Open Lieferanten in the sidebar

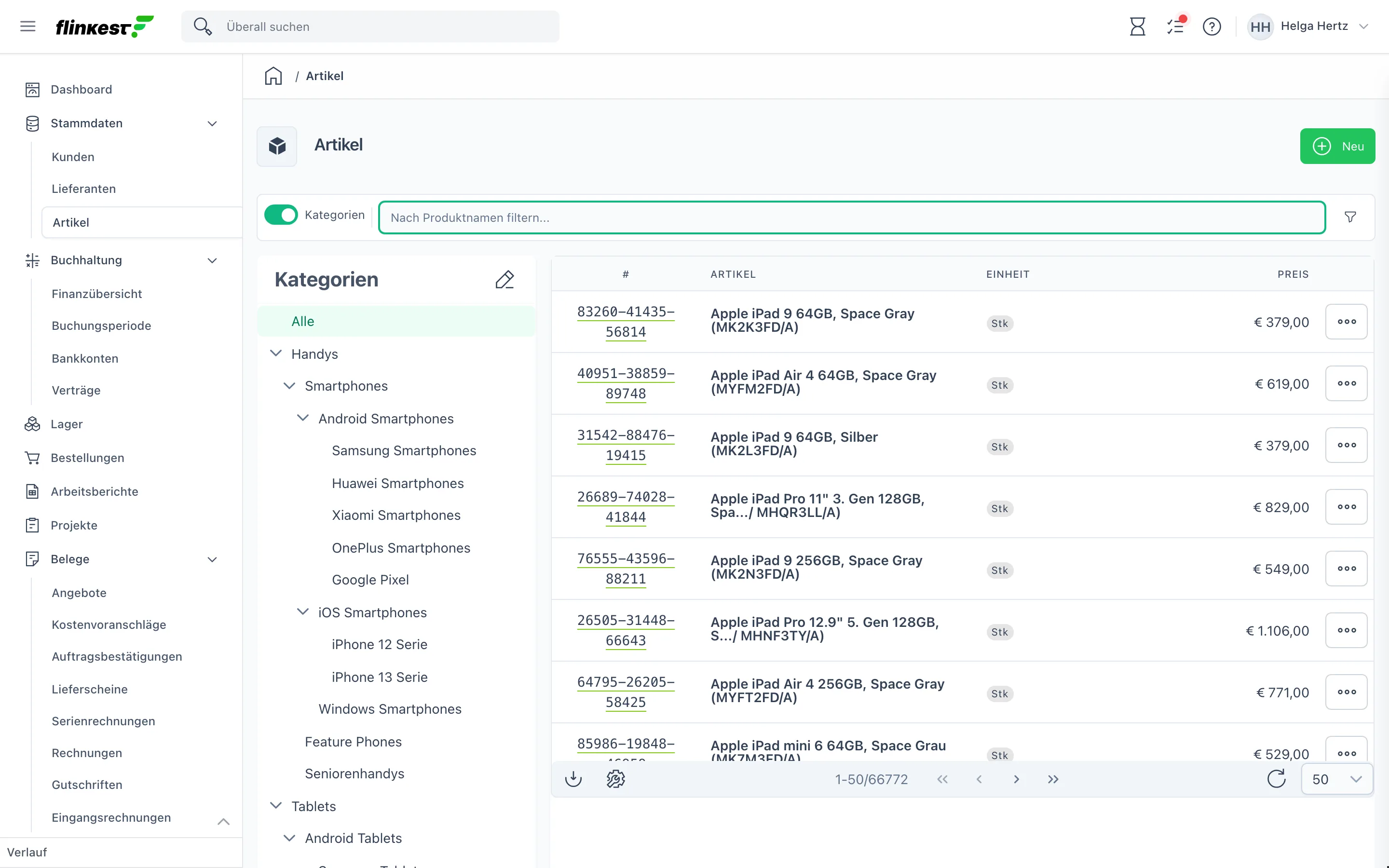[x=84, y=189]
